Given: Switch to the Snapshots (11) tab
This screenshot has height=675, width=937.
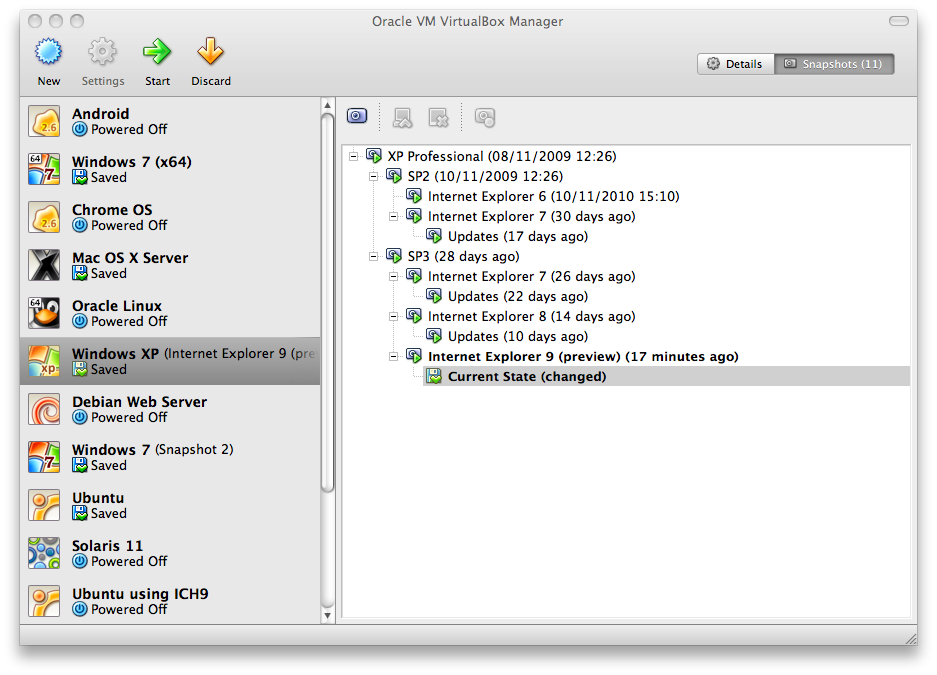Looking at the screenshot, I should 834,64.
